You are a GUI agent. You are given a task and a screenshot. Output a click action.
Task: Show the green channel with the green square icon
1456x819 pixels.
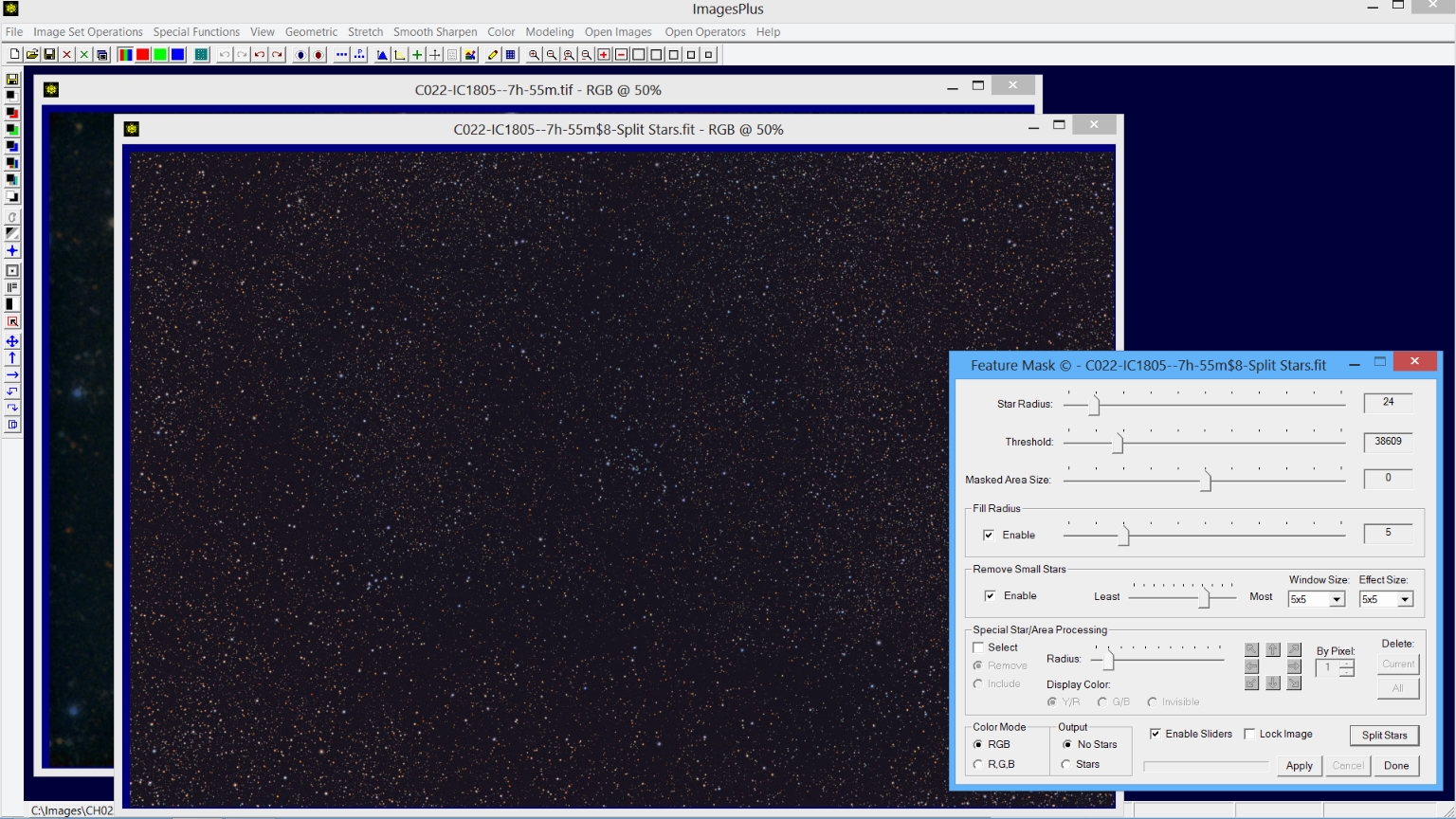(x=160, y=55)
